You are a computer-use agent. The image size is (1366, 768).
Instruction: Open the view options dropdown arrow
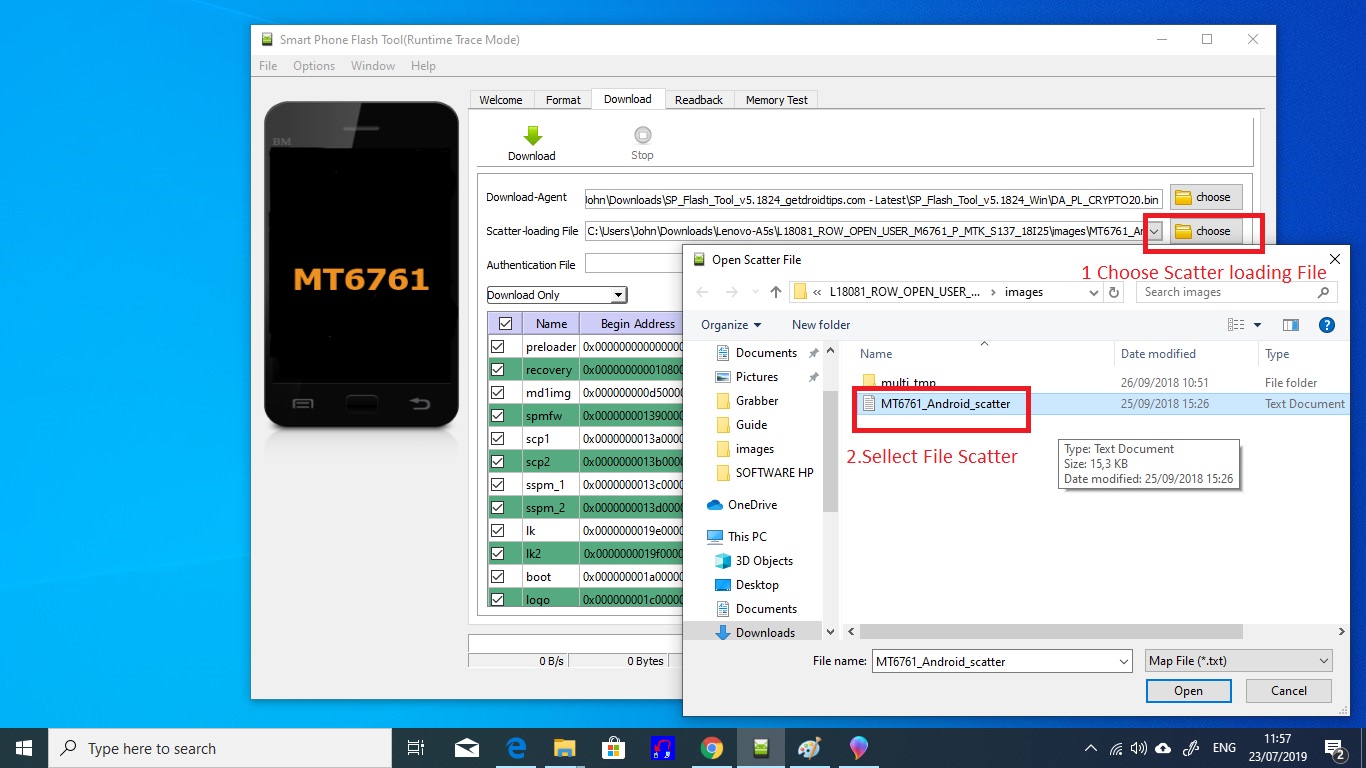[1257, 325]
